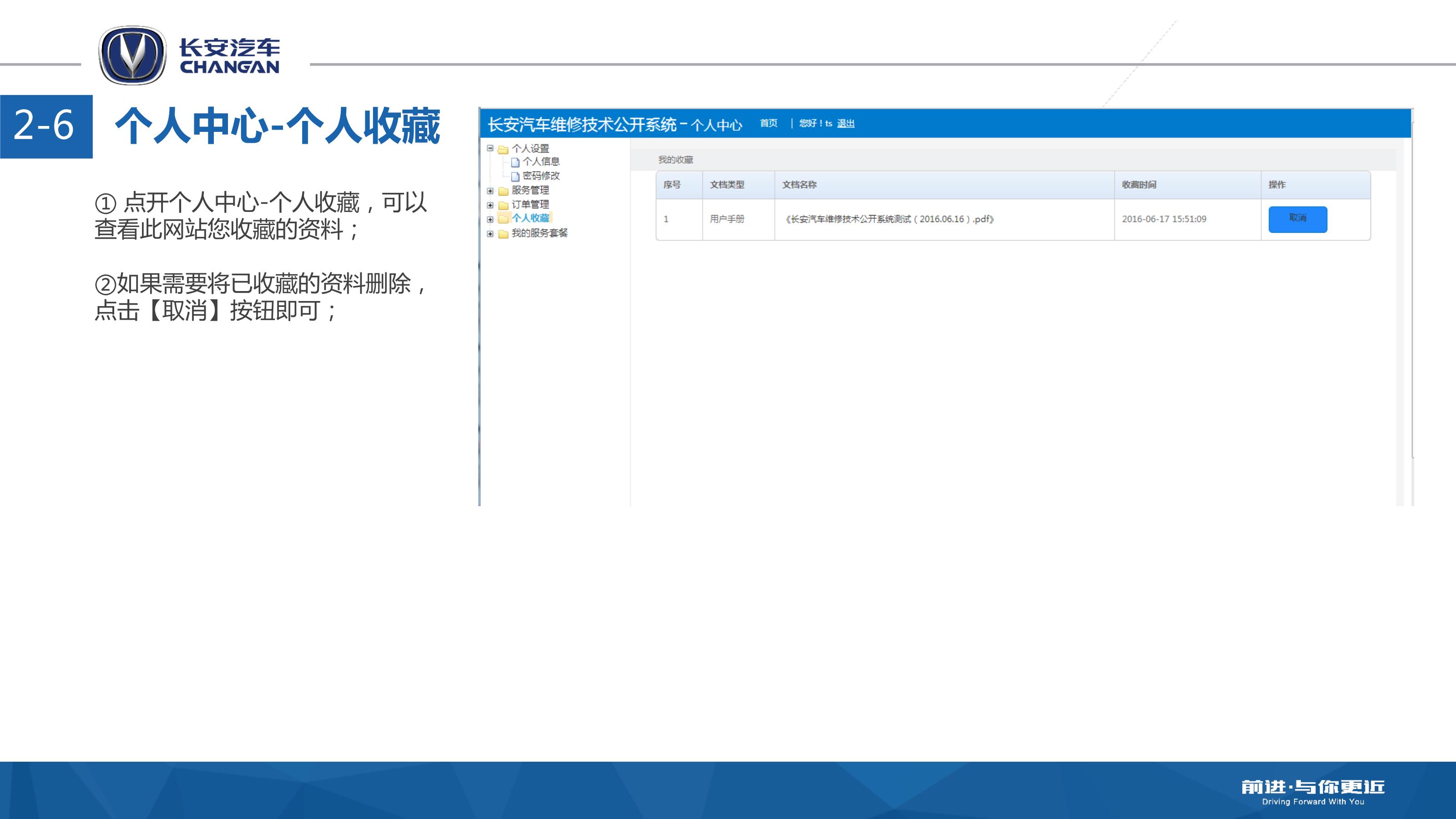Click the 个人设置 folder icon
This screenshot has height=819, width=1456.
503,149
